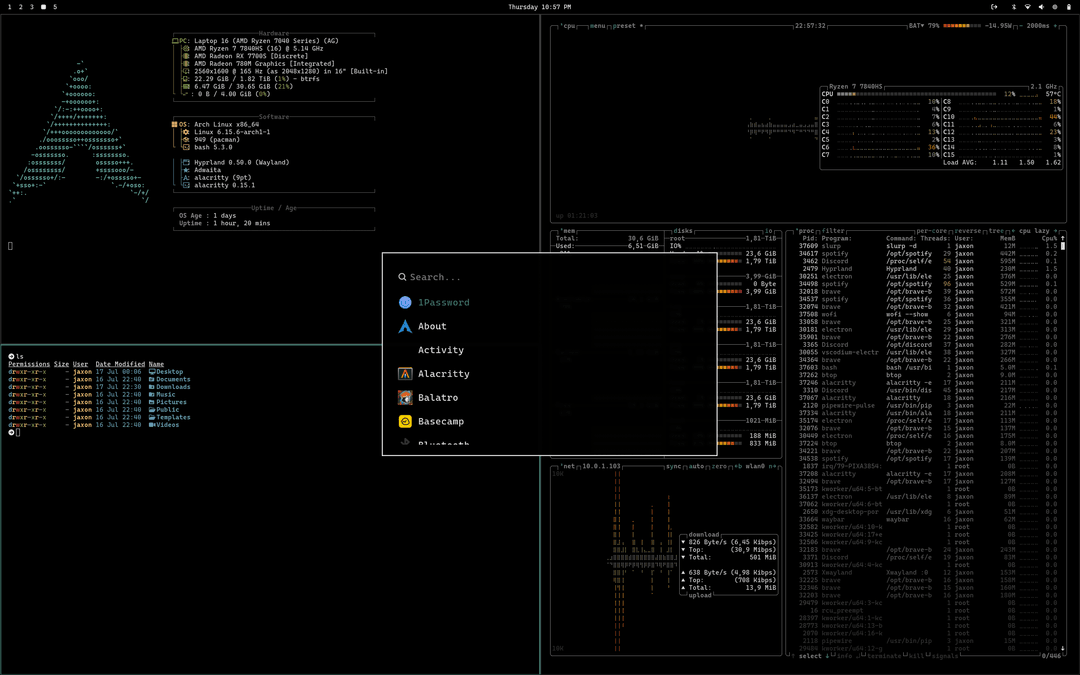1080x675 pixels.
Task: Toggle tree view in btop process panel
Action: pyautogui.click(x=998, y=232)
